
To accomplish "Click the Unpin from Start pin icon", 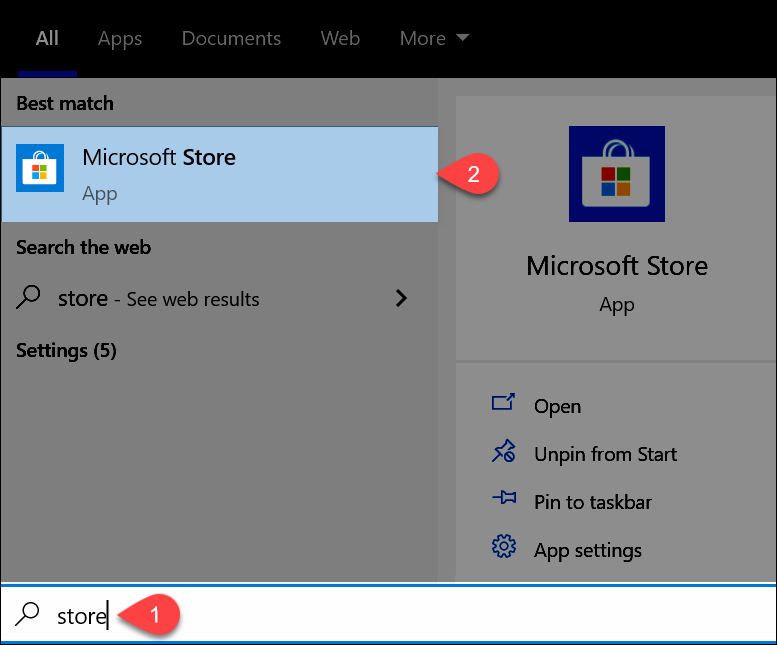I will [x=503, y=451].
